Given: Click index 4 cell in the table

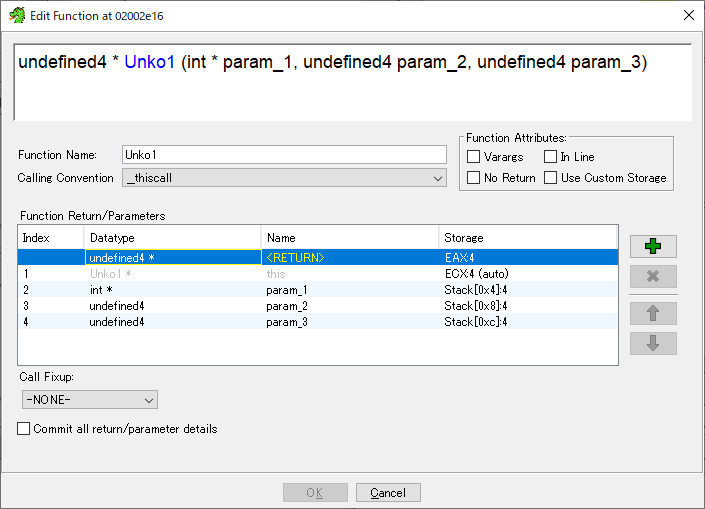Looking at the screenshot, I should point(51,322).
